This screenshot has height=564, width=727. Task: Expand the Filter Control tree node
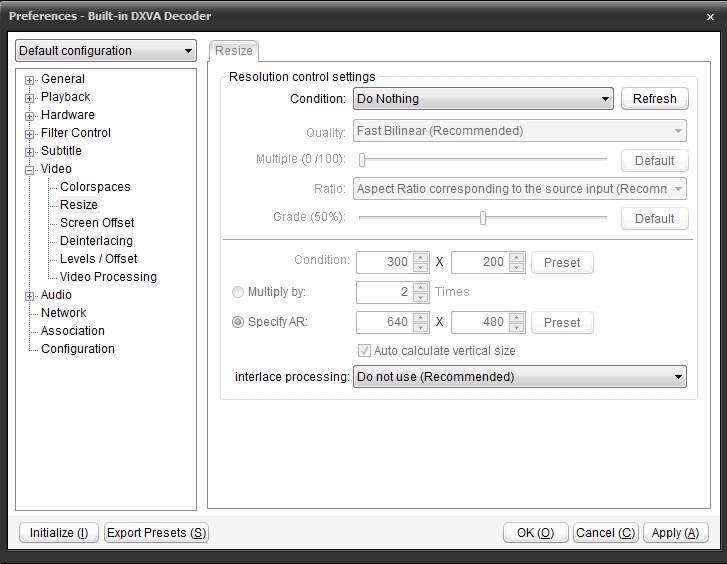coord(29,135)
